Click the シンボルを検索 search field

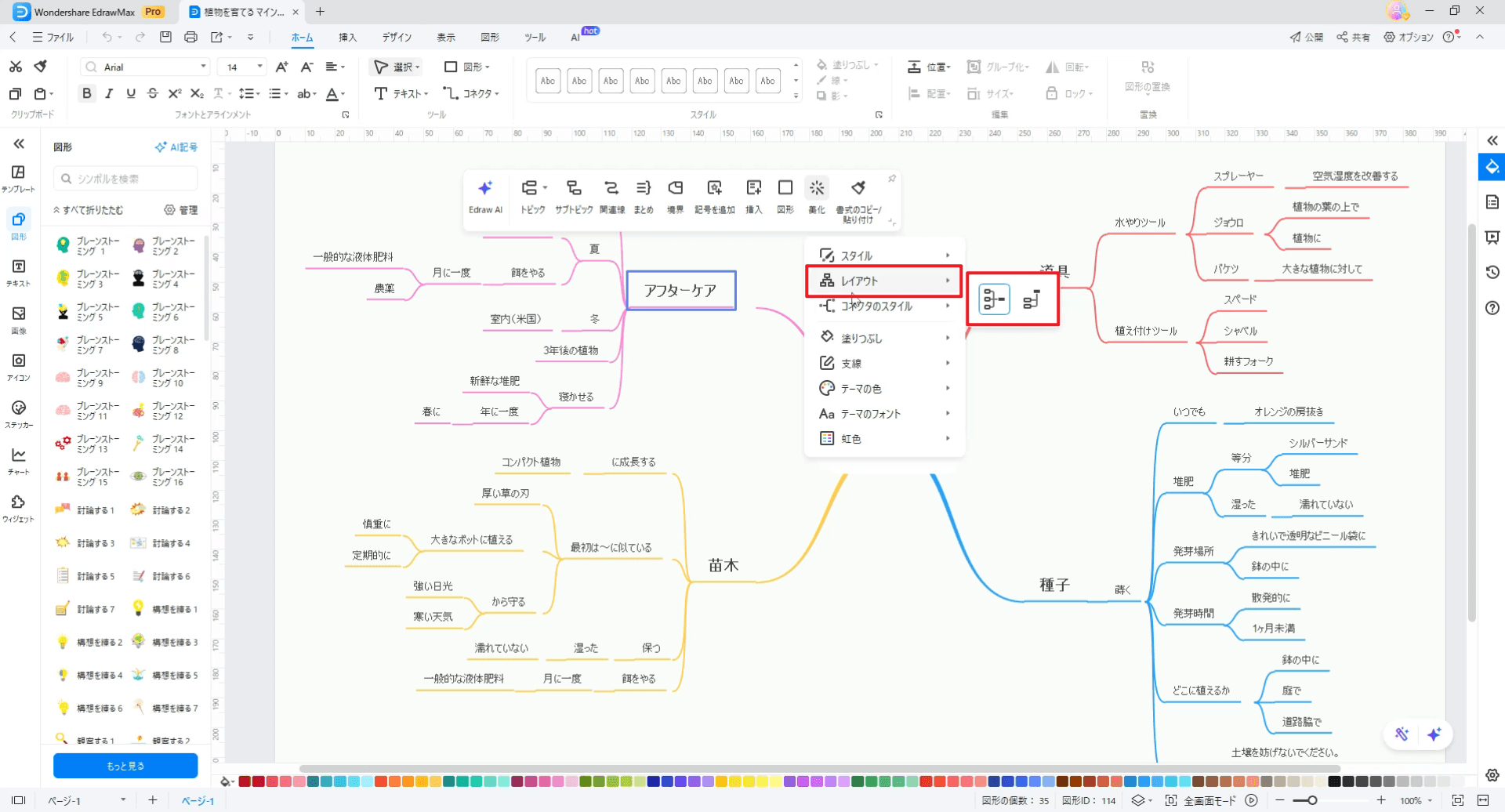point(125,179)
